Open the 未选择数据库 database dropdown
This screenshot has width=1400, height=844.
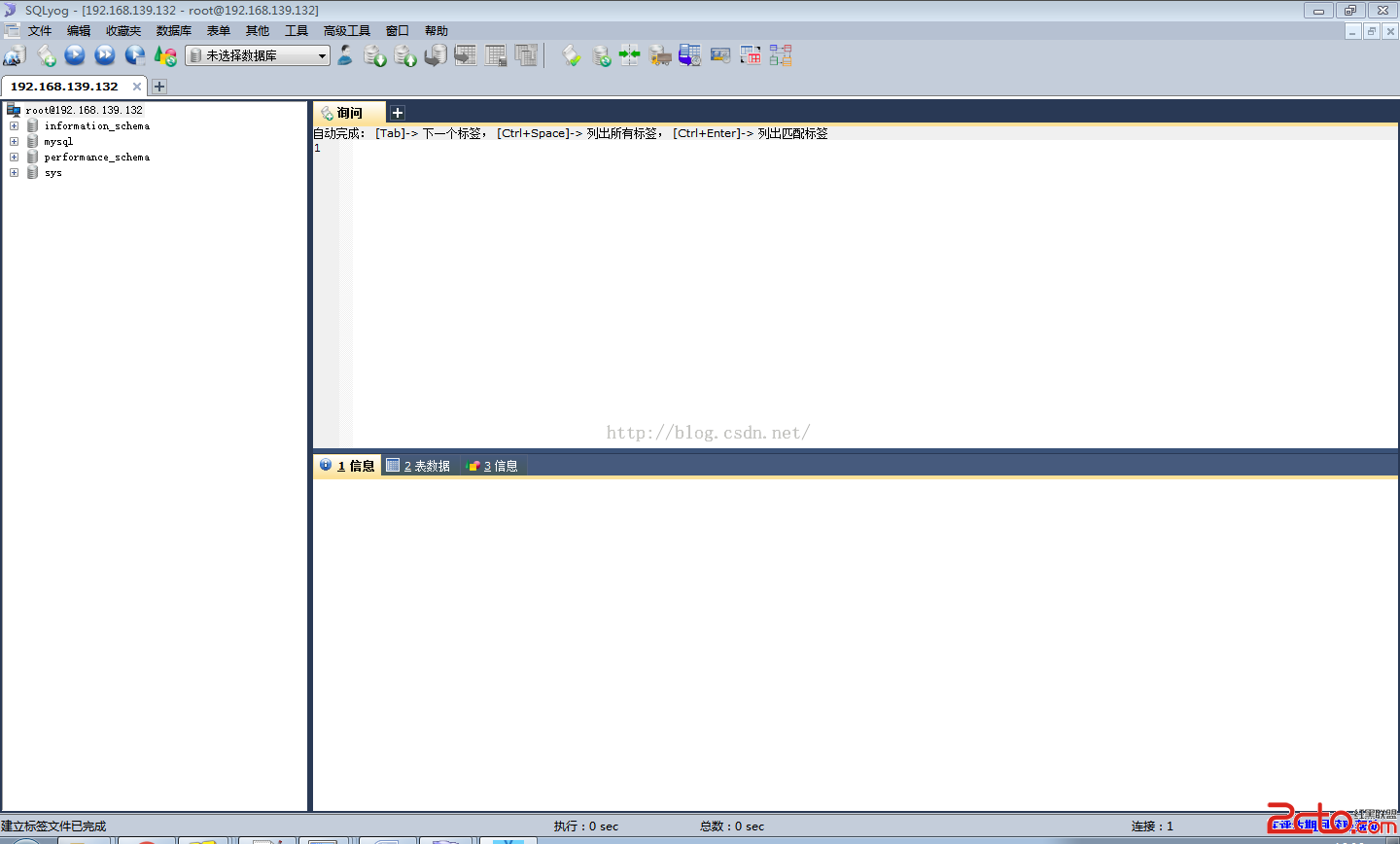click(258, 55)
